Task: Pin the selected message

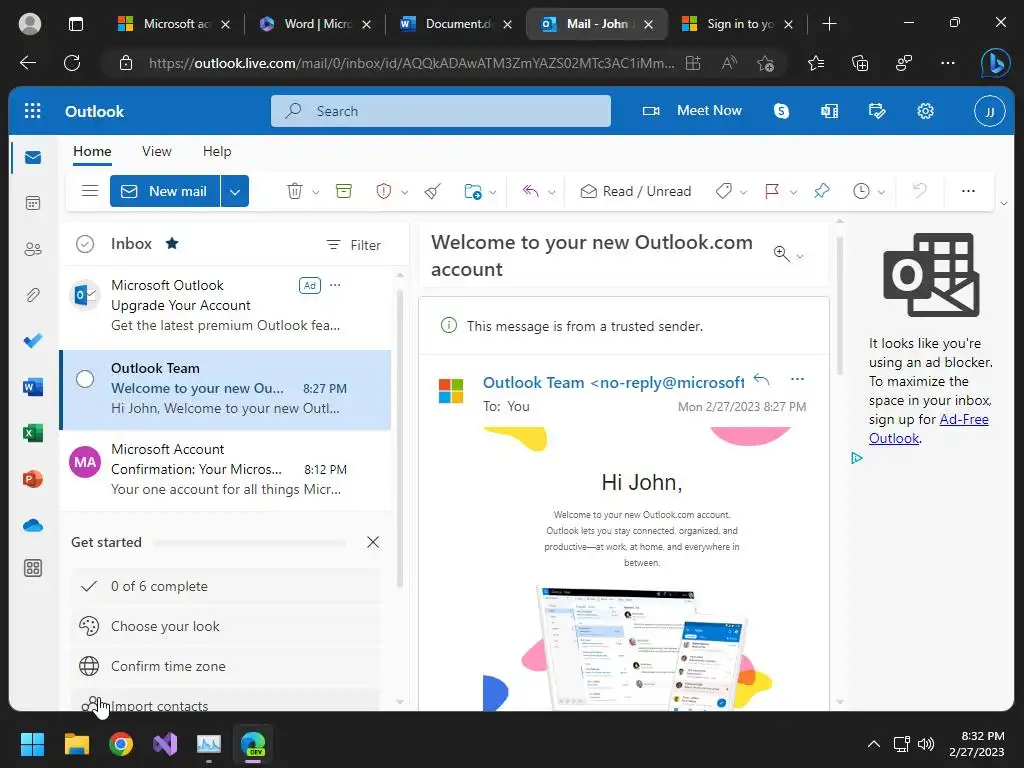Action: (x=822, y=191)
